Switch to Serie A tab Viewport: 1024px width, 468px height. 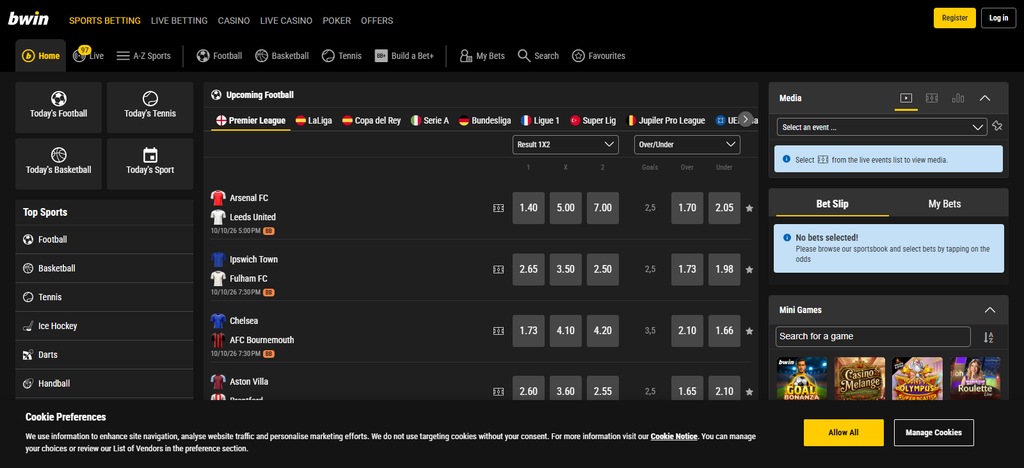tap(430, 120)
